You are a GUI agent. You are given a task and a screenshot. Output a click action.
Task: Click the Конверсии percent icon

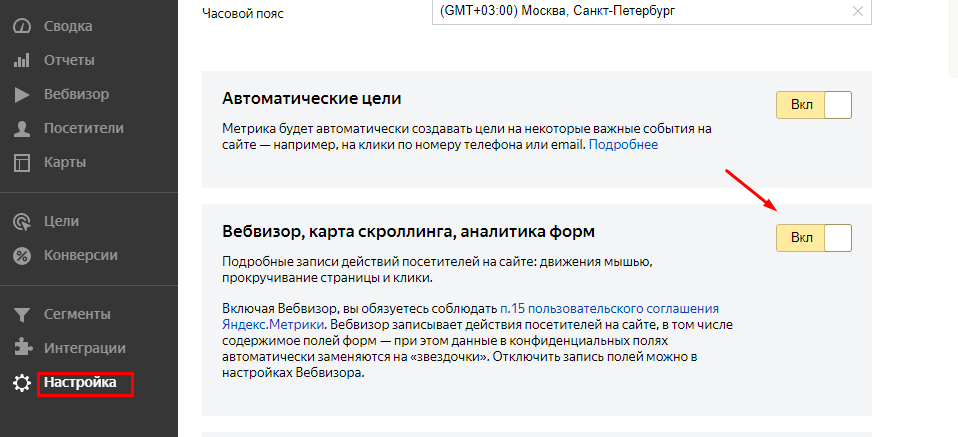click(22, 255)
